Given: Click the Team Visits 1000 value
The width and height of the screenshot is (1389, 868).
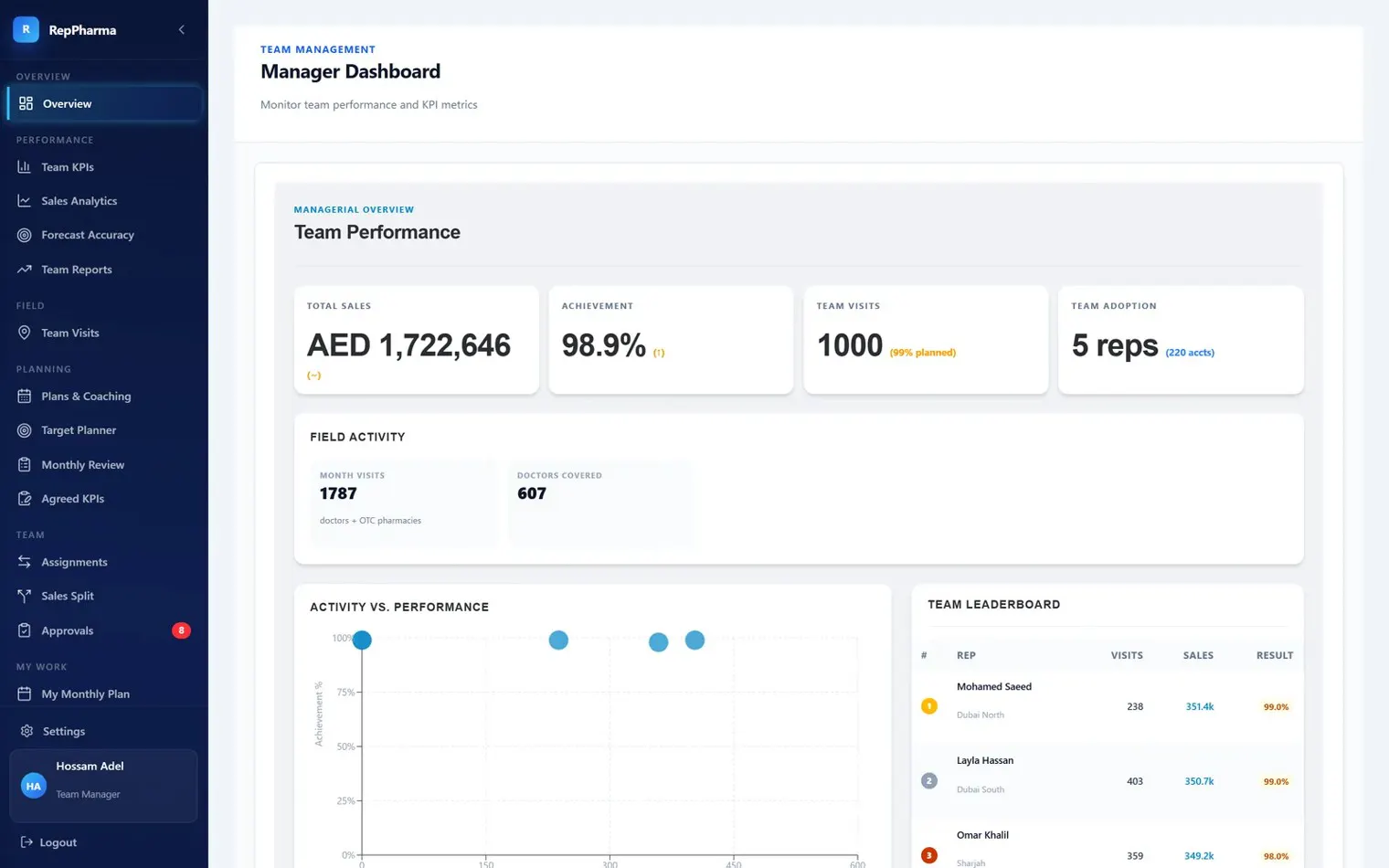Looking at the screenshot, I should coord(850,345).
